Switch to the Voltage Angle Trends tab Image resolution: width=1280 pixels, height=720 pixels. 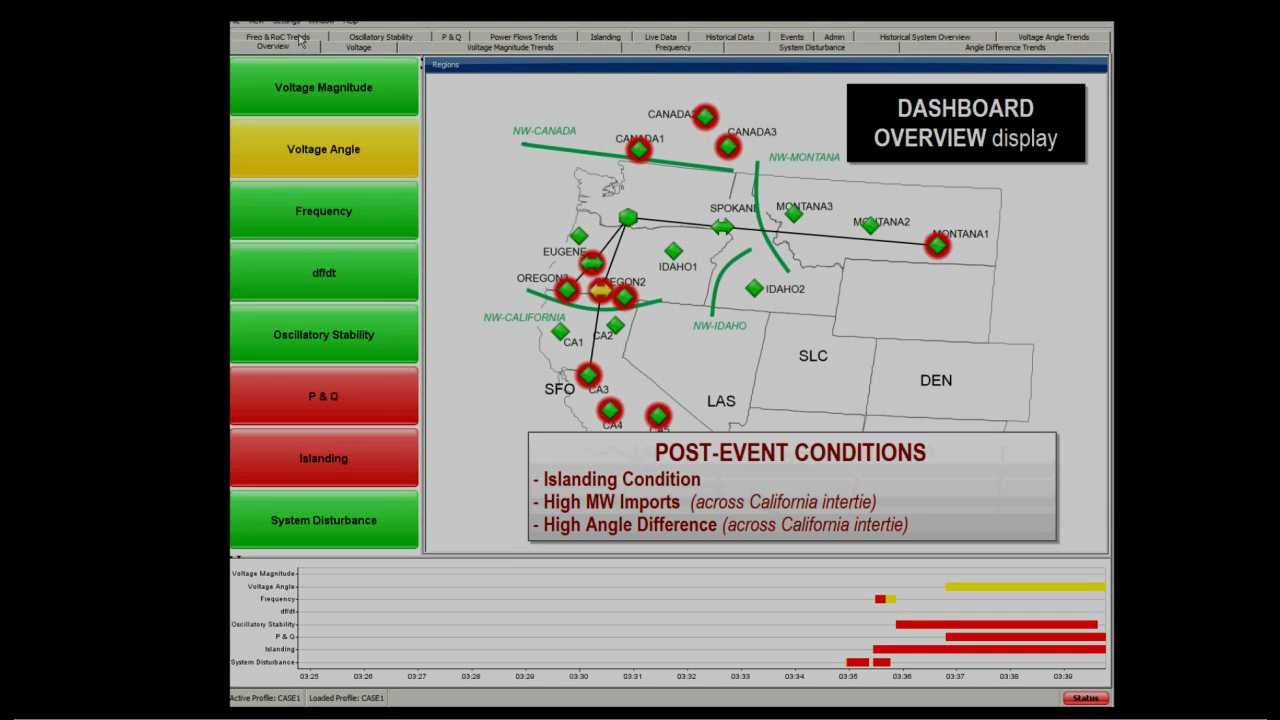[1053, 37]
